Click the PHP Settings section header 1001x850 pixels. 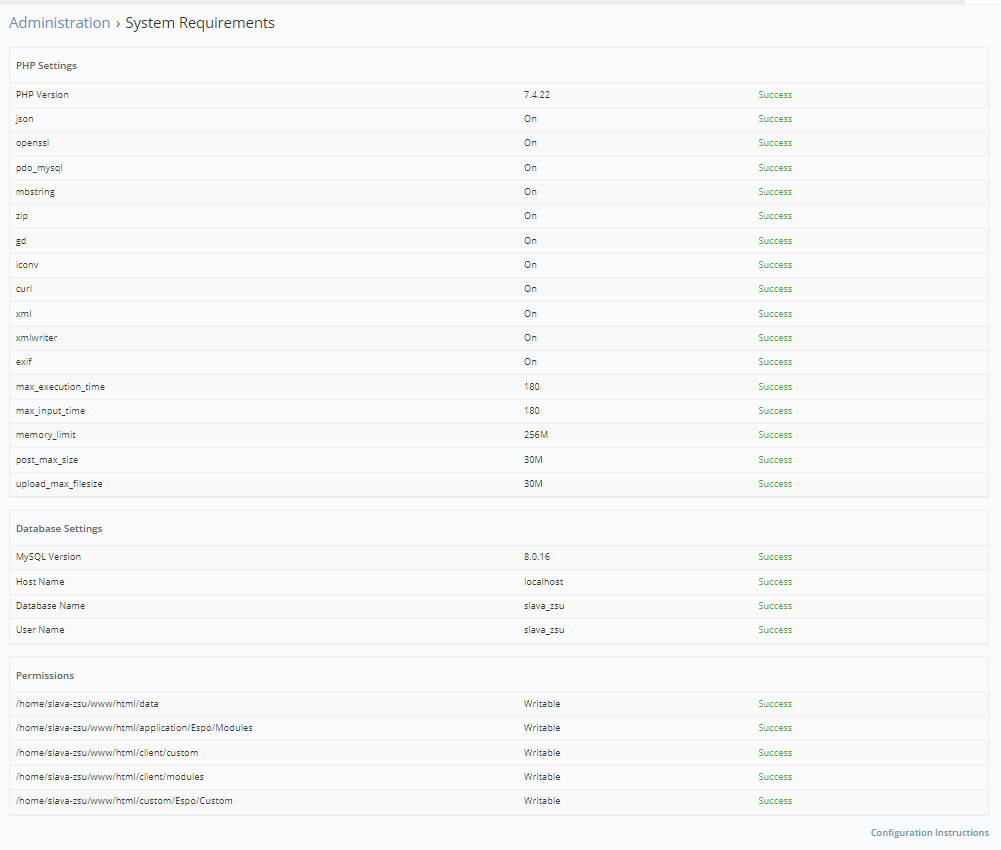tap(46, 66)
